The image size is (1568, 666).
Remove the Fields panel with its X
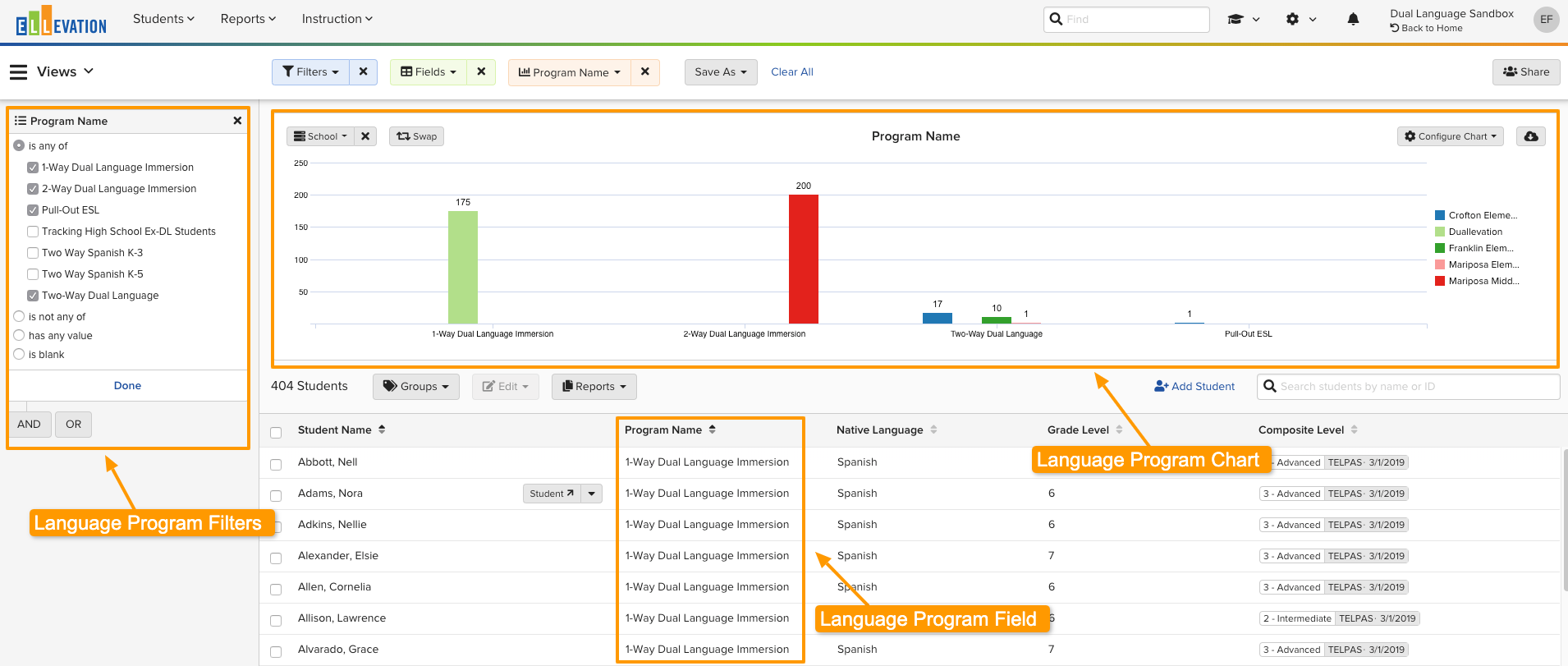pyautogui.click(x=481, y=71)
